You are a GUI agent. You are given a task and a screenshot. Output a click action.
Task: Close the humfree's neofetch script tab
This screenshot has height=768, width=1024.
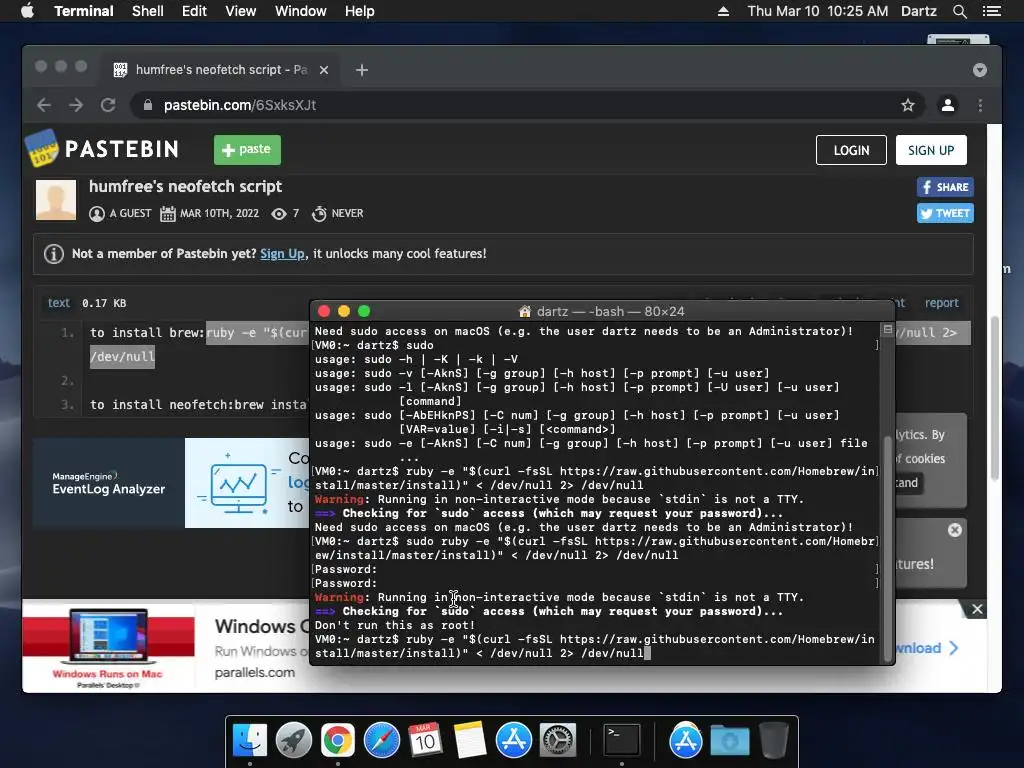[x=324, y=70]
